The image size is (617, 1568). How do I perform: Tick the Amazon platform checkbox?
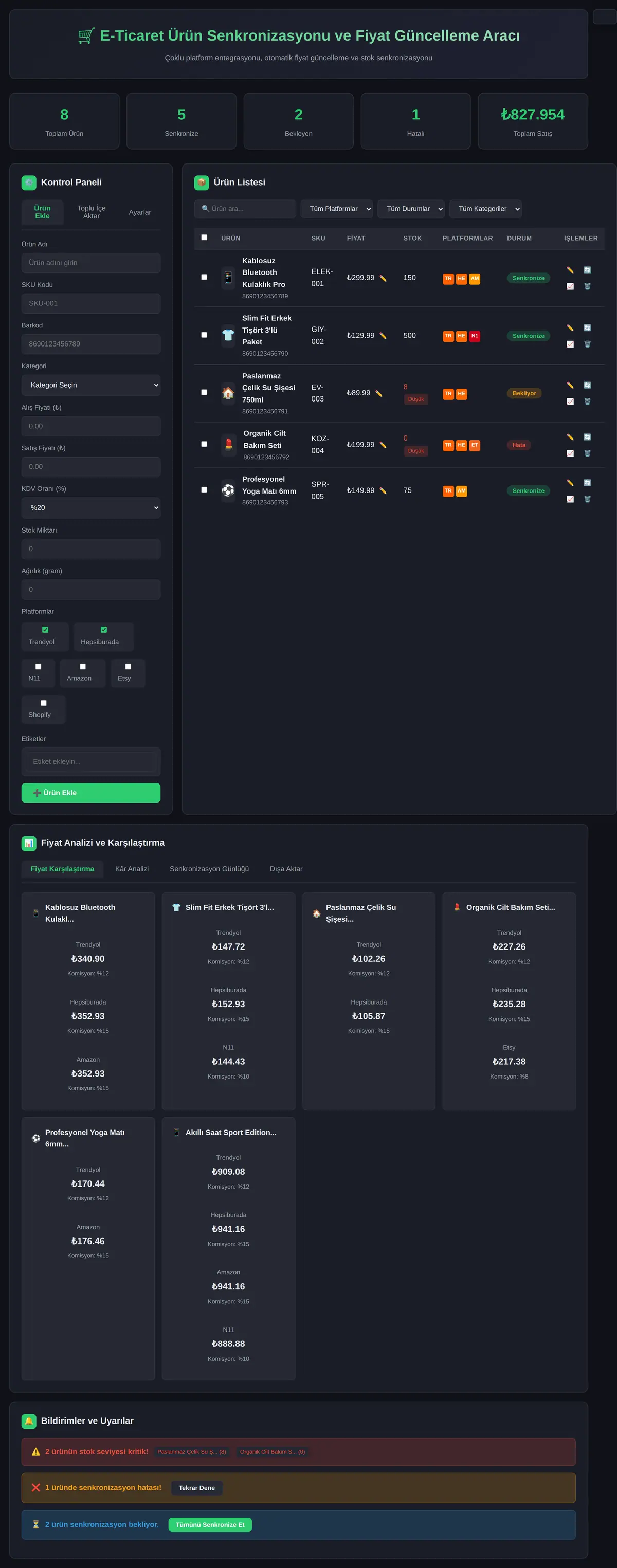(83, 666)
